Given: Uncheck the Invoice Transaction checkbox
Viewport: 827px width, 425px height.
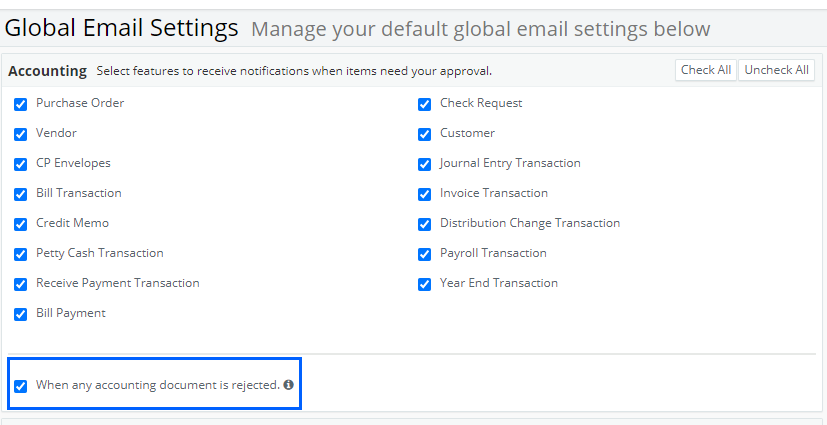Looking at the screenshot, I should tap(425, 194).
